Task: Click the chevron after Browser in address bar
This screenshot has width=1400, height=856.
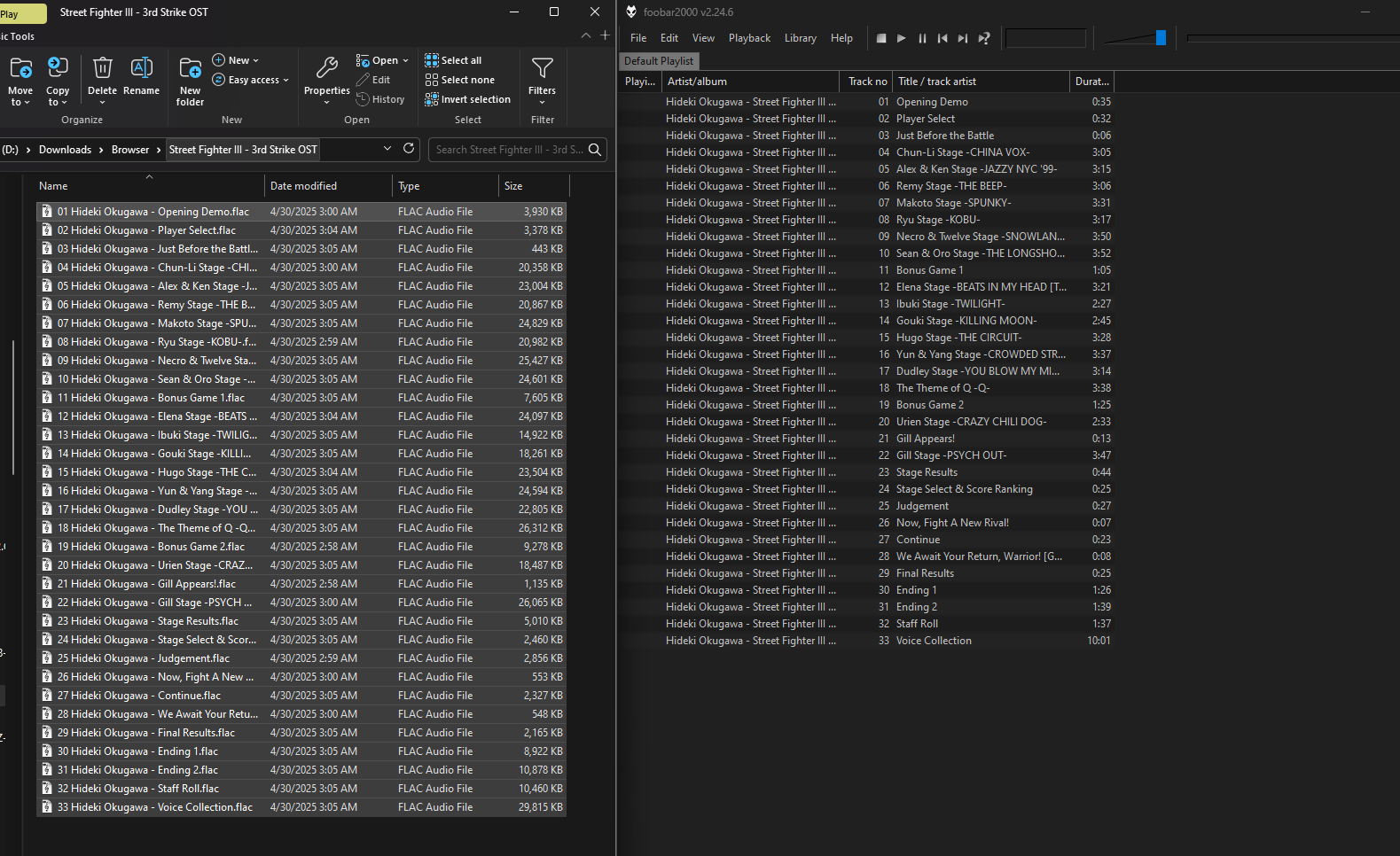Action: click(159, 150)
